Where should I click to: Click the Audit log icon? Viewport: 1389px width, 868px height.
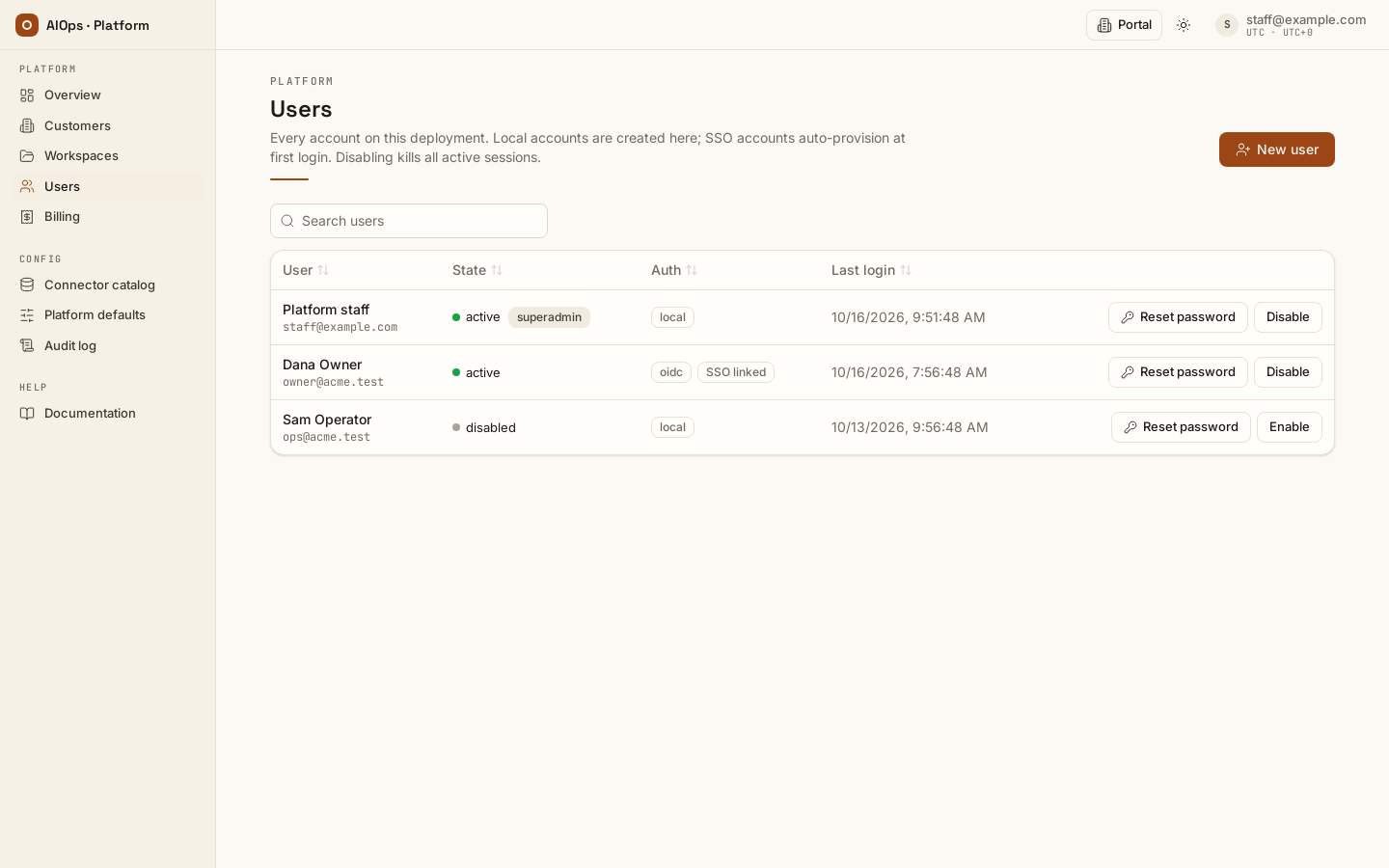27,345
